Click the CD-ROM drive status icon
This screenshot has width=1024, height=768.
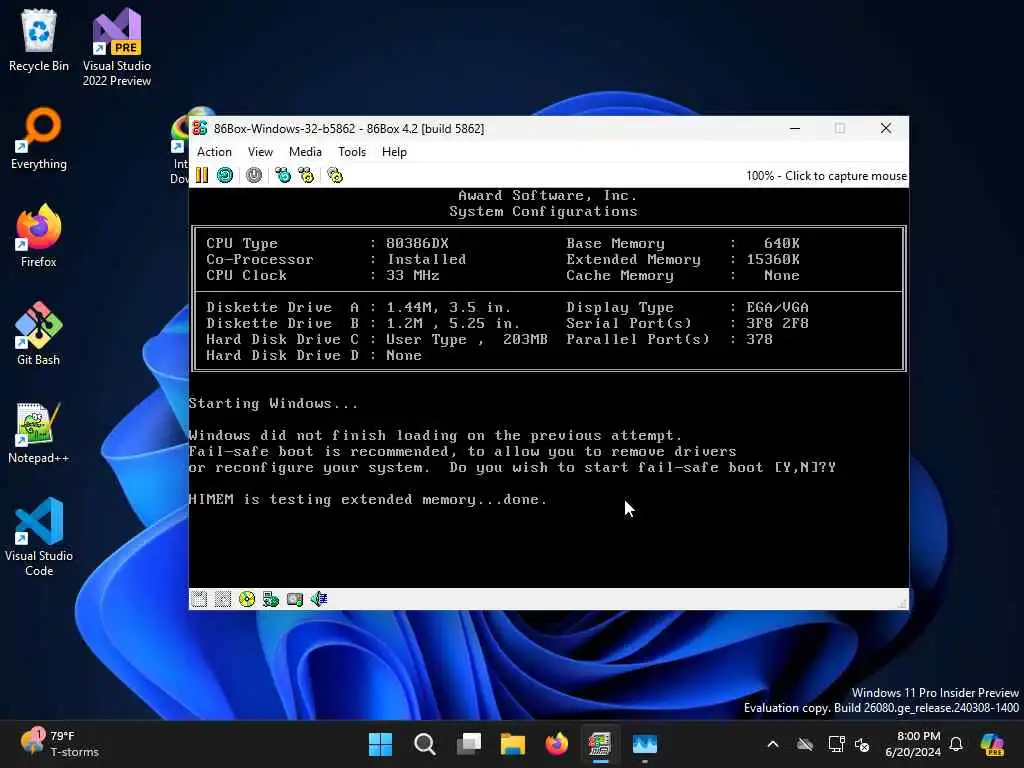(247, 599)
